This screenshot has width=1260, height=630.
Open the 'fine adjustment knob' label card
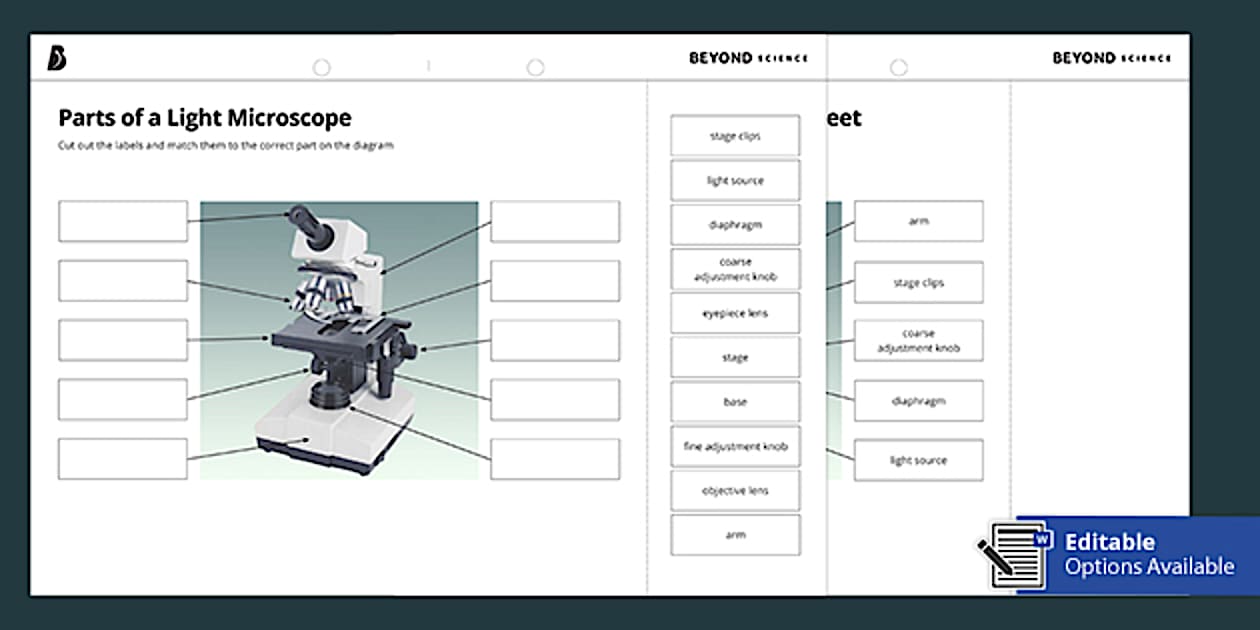coord(736,446)
